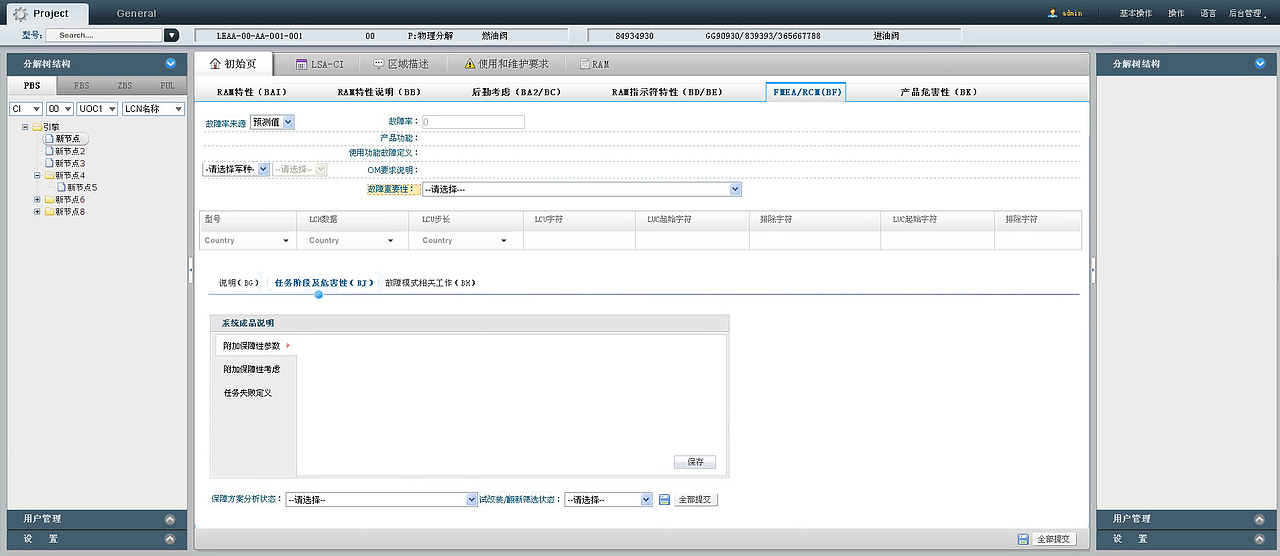This screenshot has height=556, width=1280.
Task: Expand the 新节点6 tree node
Action: tap(37, 199)
